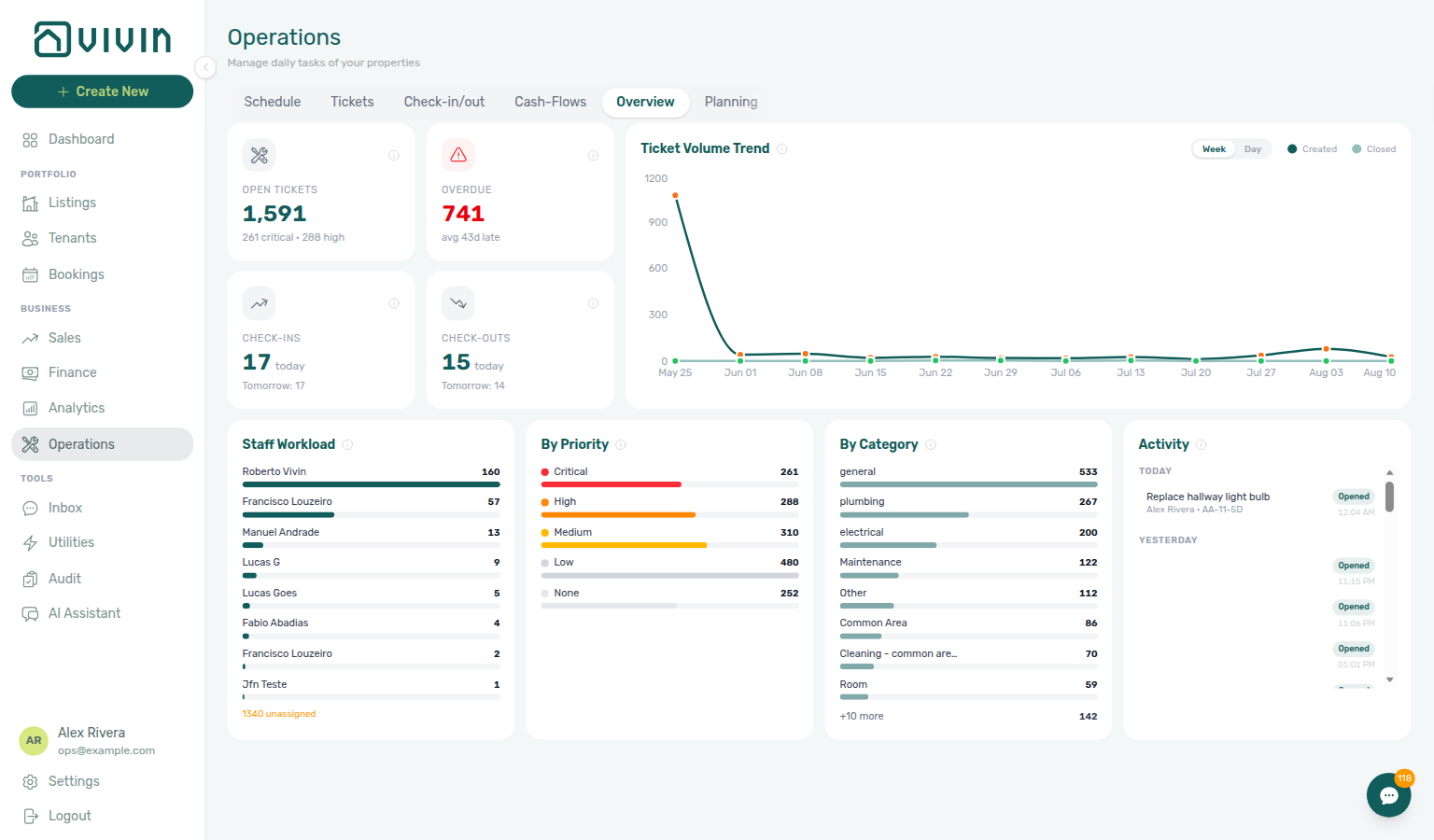Screen dimensions: 1434x840
Task: Click the Check-outs trend-down icon
Action: click(458, 303)
